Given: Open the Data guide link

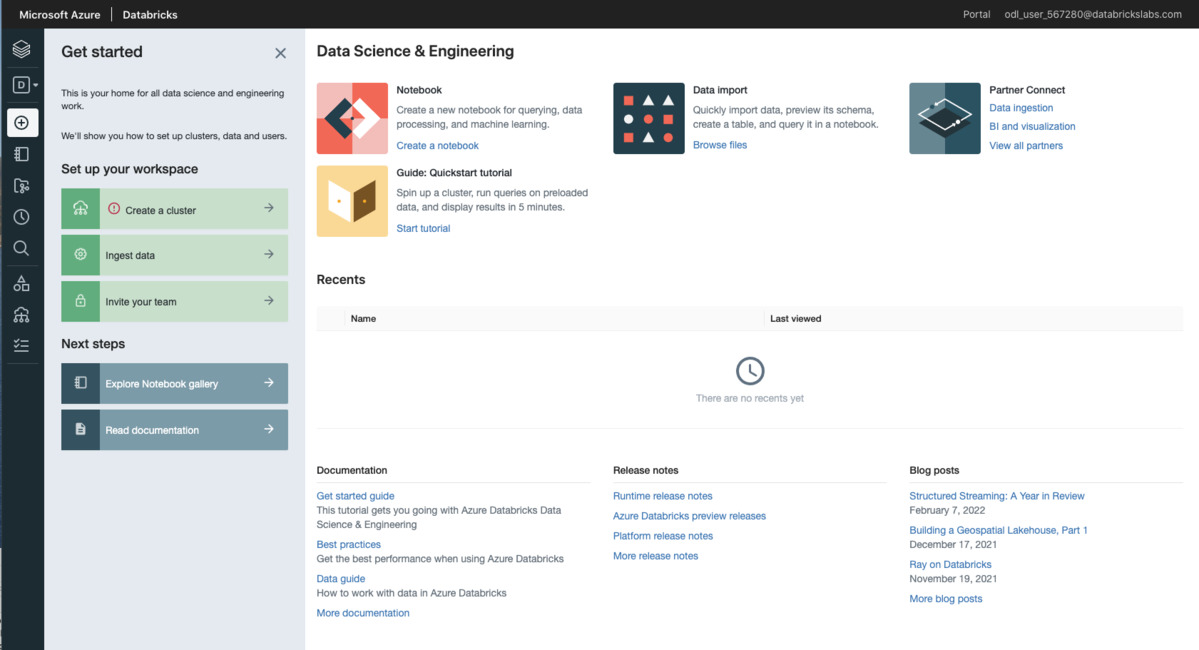Looking at the screenshot, I should click(341, 579).
